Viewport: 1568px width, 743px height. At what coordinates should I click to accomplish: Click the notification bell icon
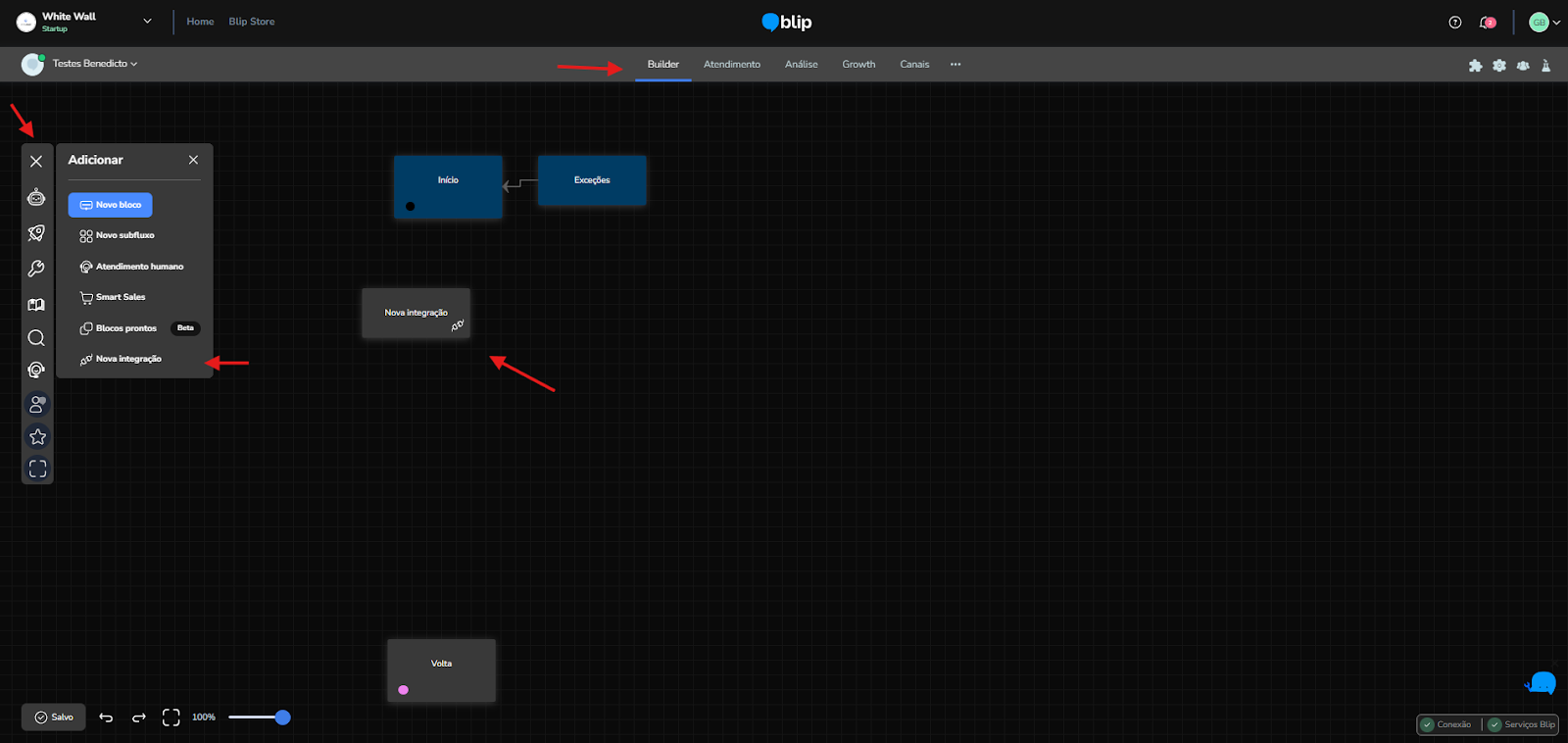click(1487, 23)
